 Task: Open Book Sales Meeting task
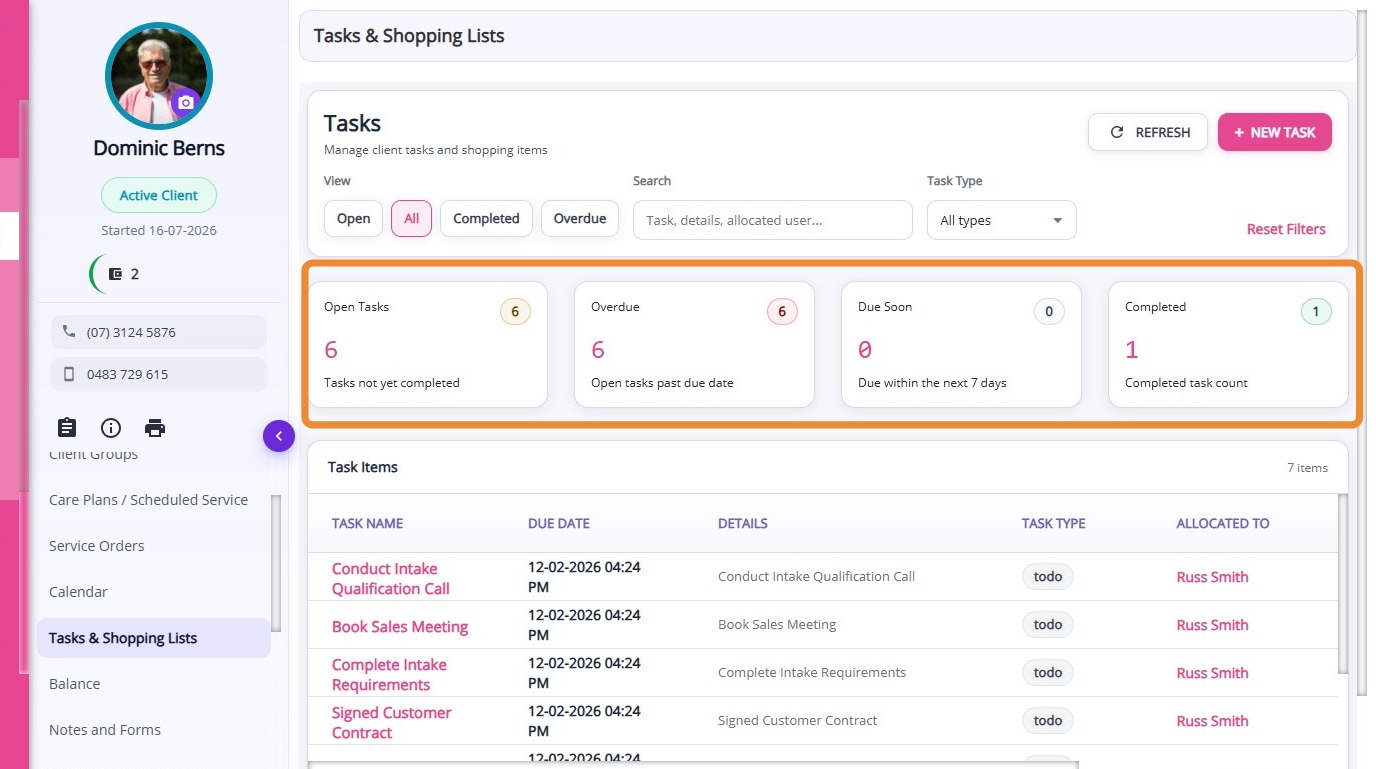[x=400, y=627]
